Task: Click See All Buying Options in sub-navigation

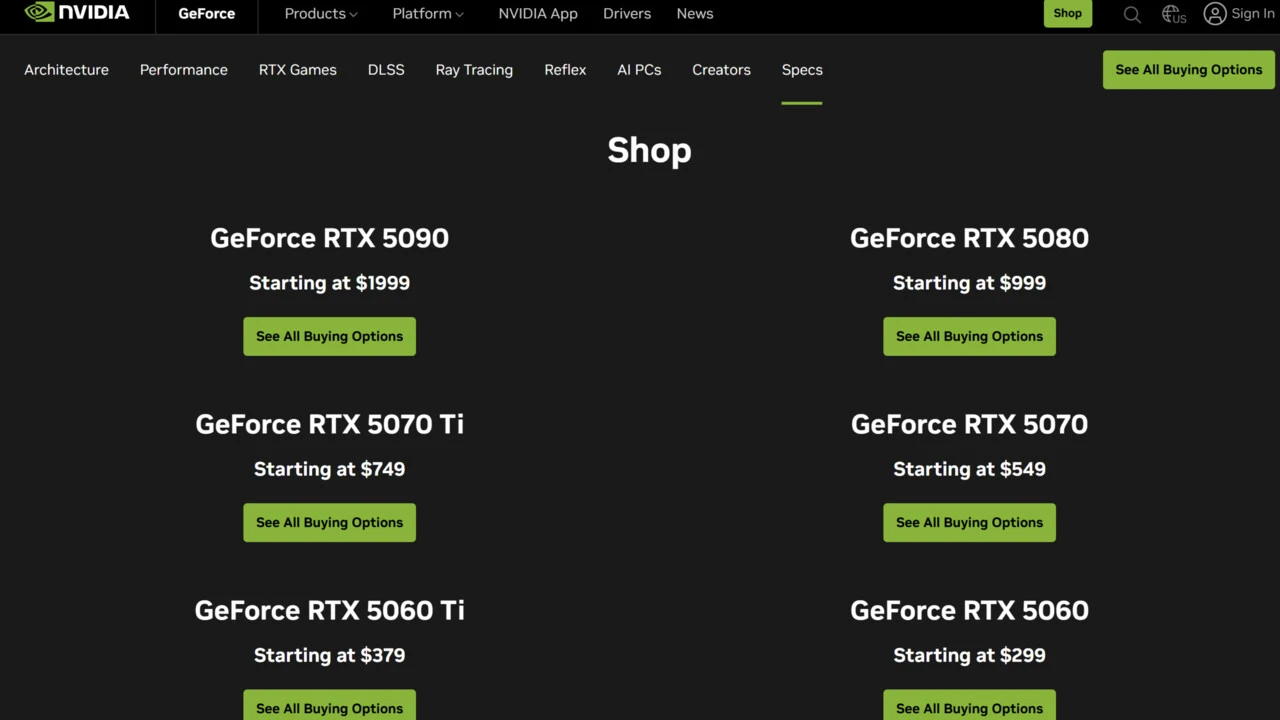Action: click(1189, 70)
